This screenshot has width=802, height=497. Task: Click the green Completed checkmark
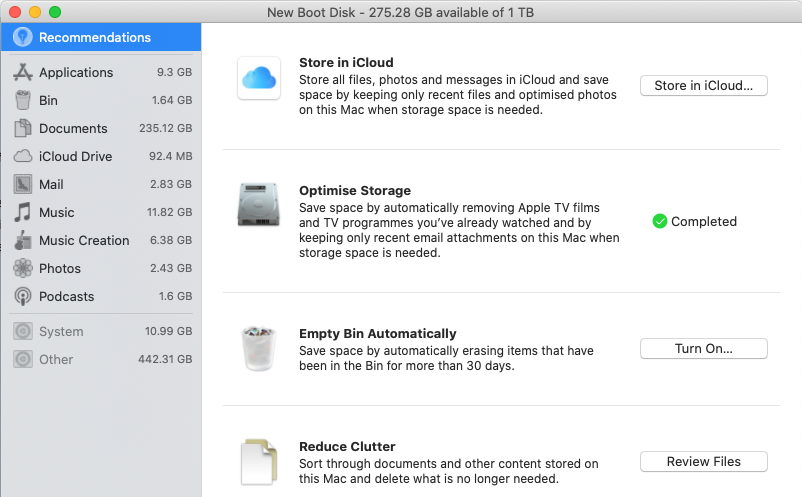pyautogui.click(x=659, y=222)
